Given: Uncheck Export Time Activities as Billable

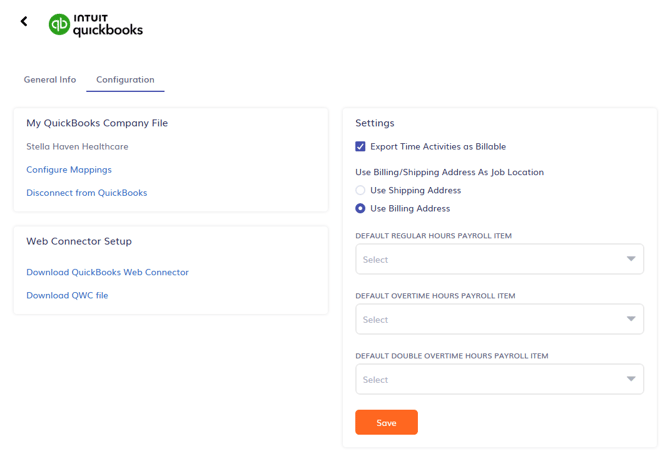Looking at the screenshot, I should pos(361,147).
